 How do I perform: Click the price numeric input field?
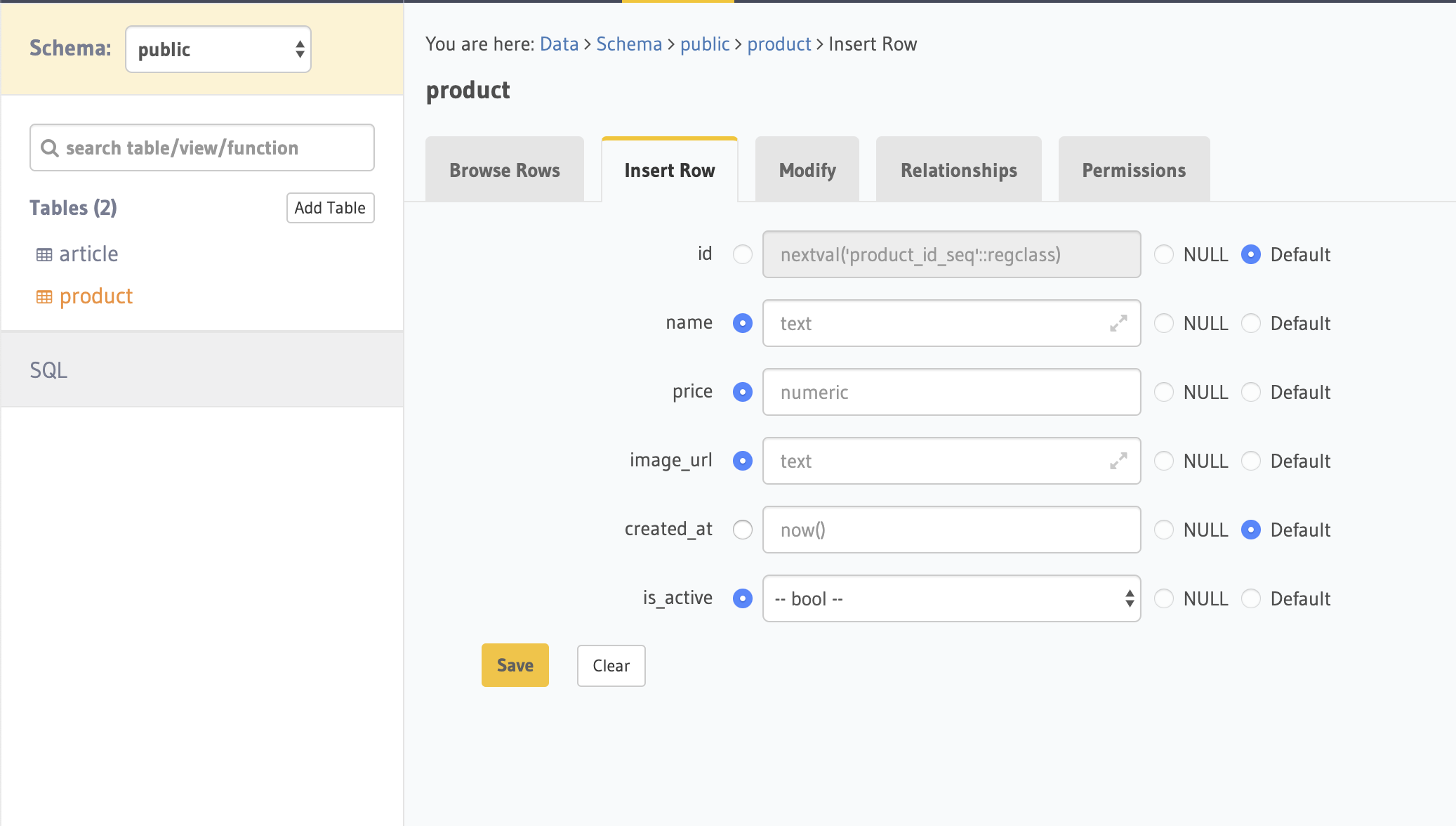(x=951, y=392)
